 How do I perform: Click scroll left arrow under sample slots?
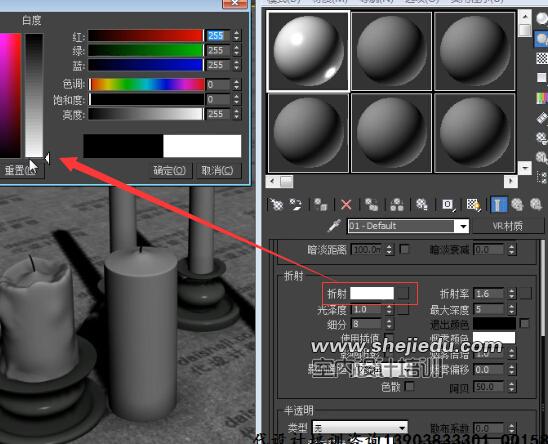point(273,181)
